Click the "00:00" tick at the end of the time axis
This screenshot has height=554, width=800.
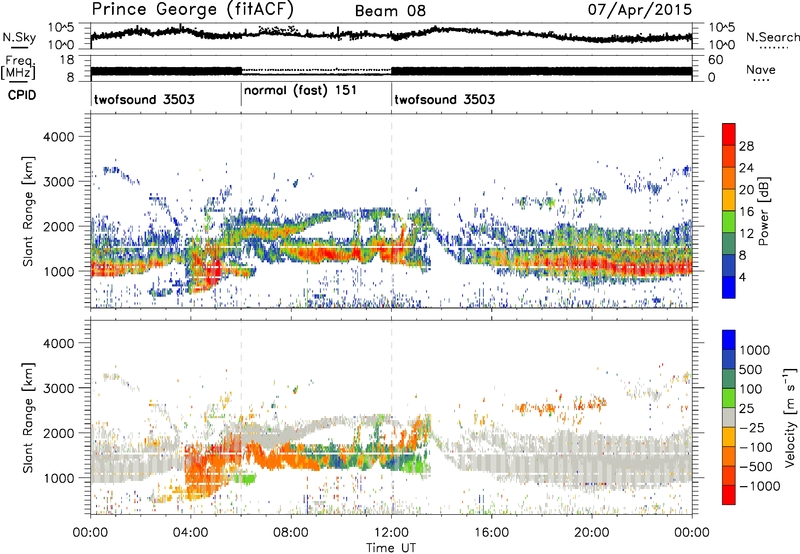click(691, 533)
